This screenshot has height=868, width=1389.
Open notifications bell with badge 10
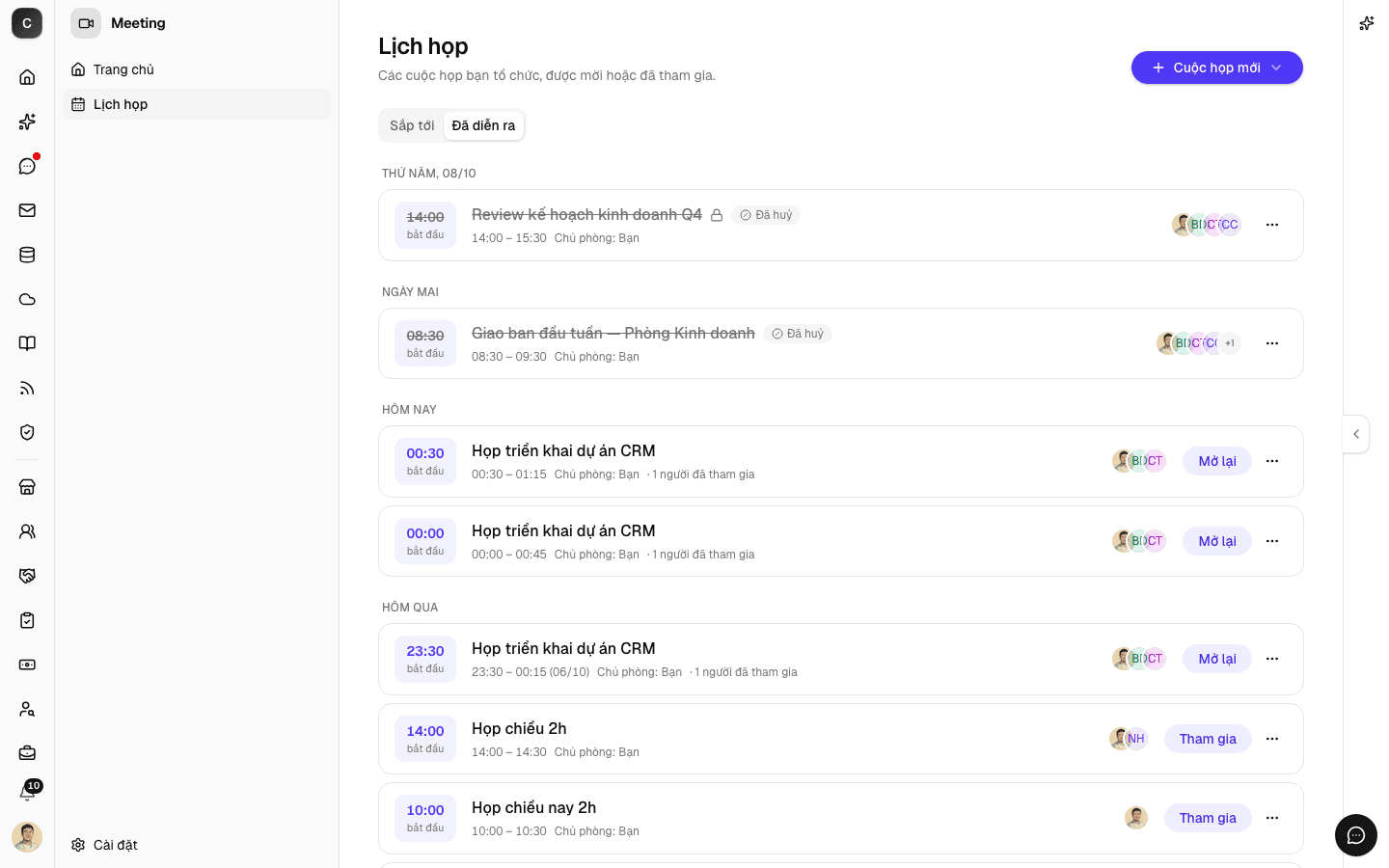tap(27, 792)
